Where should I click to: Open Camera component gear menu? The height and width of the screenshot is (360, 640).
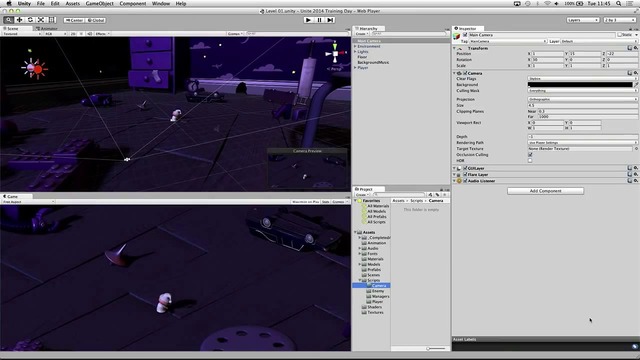tap(636, 73)
